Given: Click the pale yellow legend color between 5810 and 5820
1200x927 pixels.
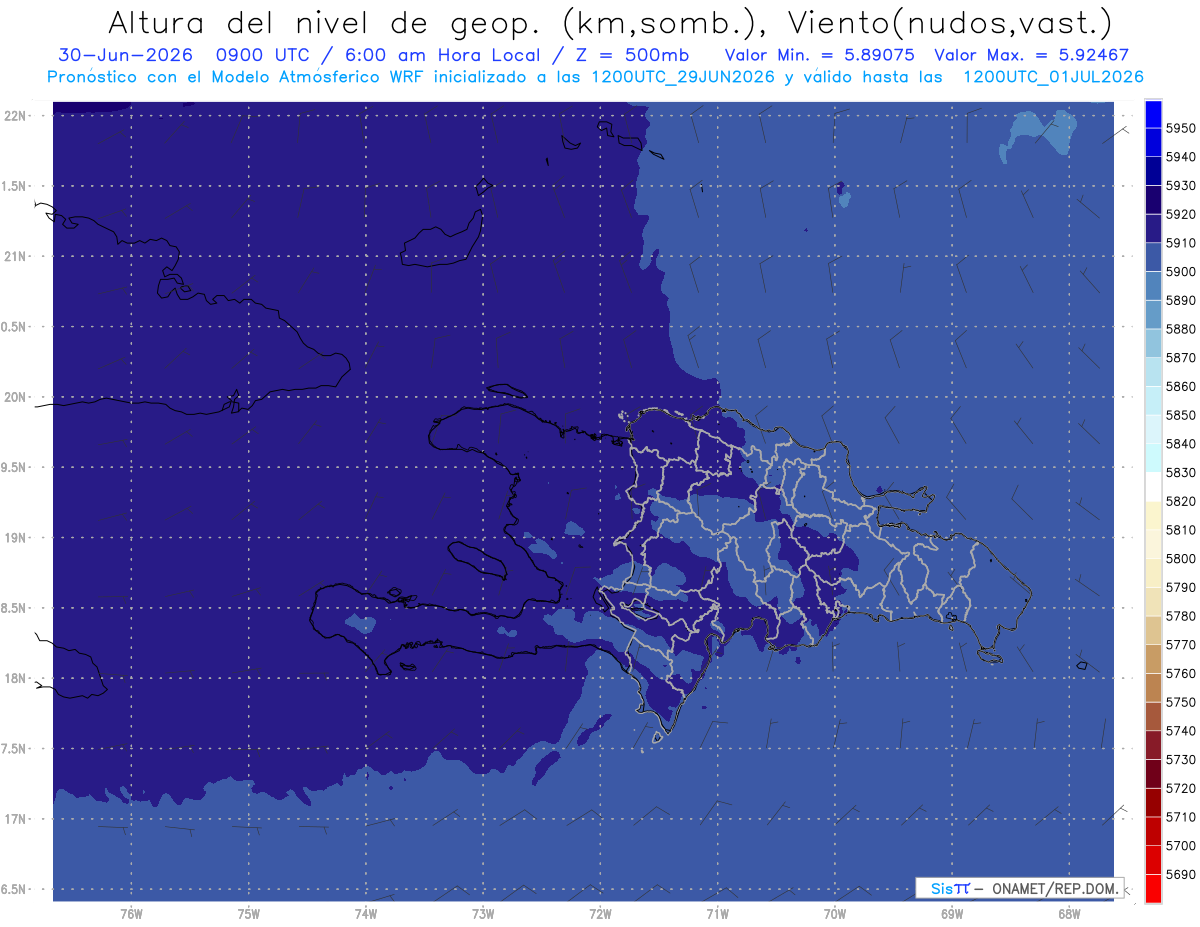Looking at the screenshot, I should [x=1153, y=516].
